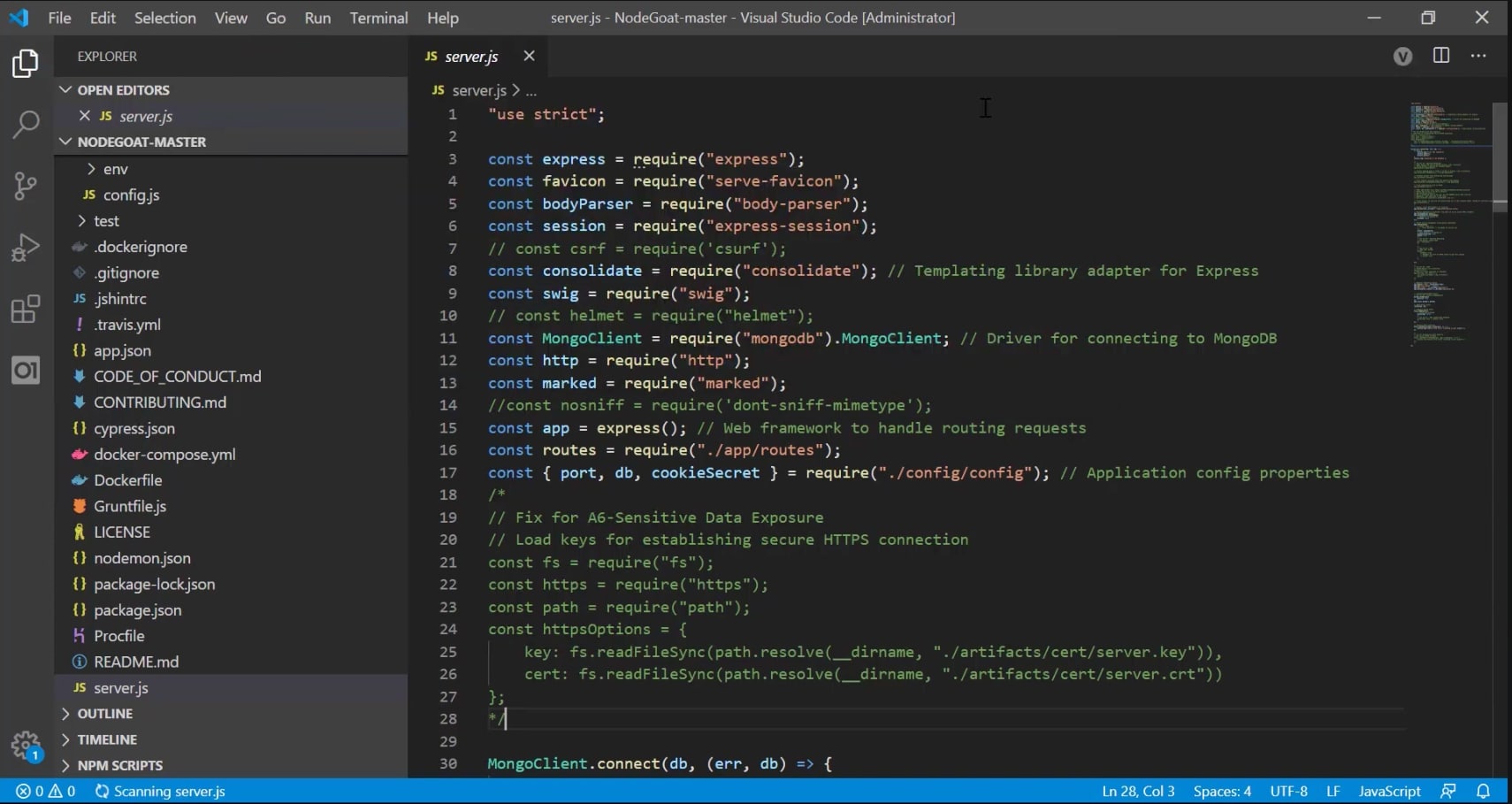Click the Manage gear icon
This screenshot has height=804, width=1512.
point(26,745)
